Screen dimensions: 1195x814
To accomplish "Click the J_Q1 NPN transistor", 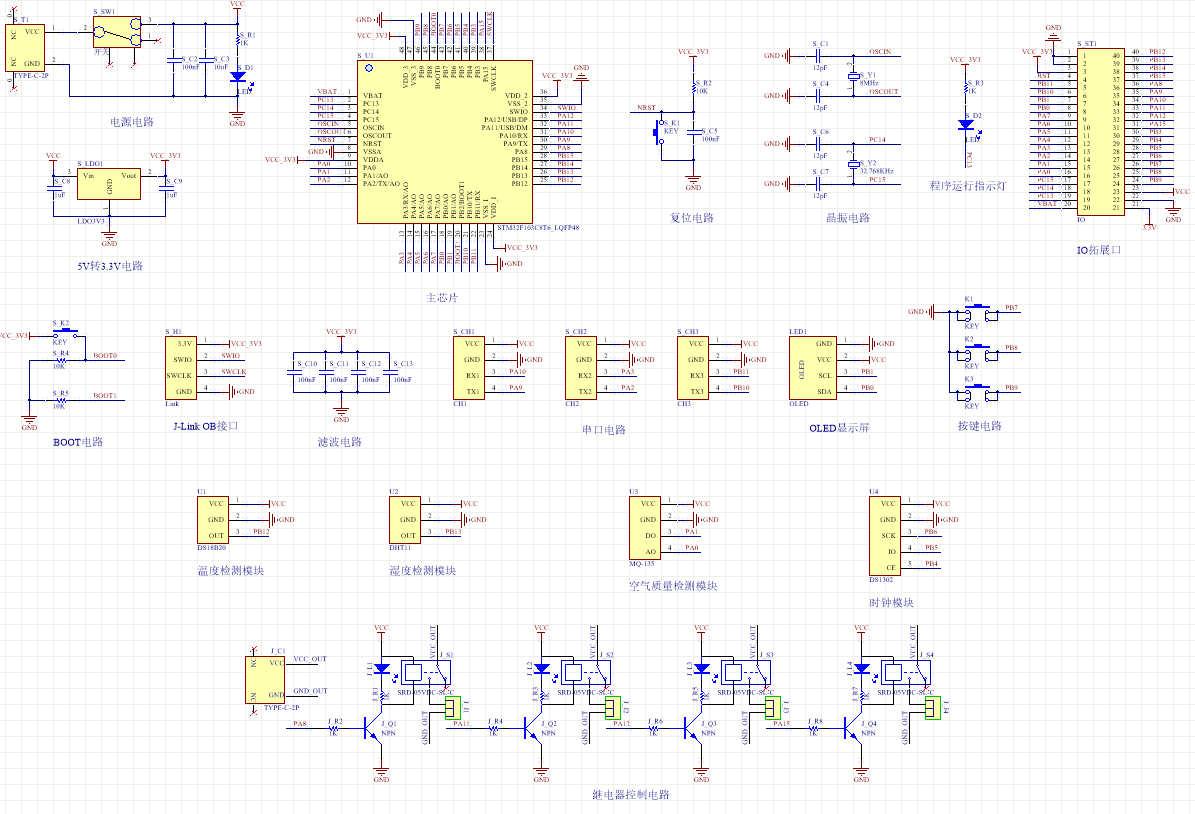I will pos(373,729).
